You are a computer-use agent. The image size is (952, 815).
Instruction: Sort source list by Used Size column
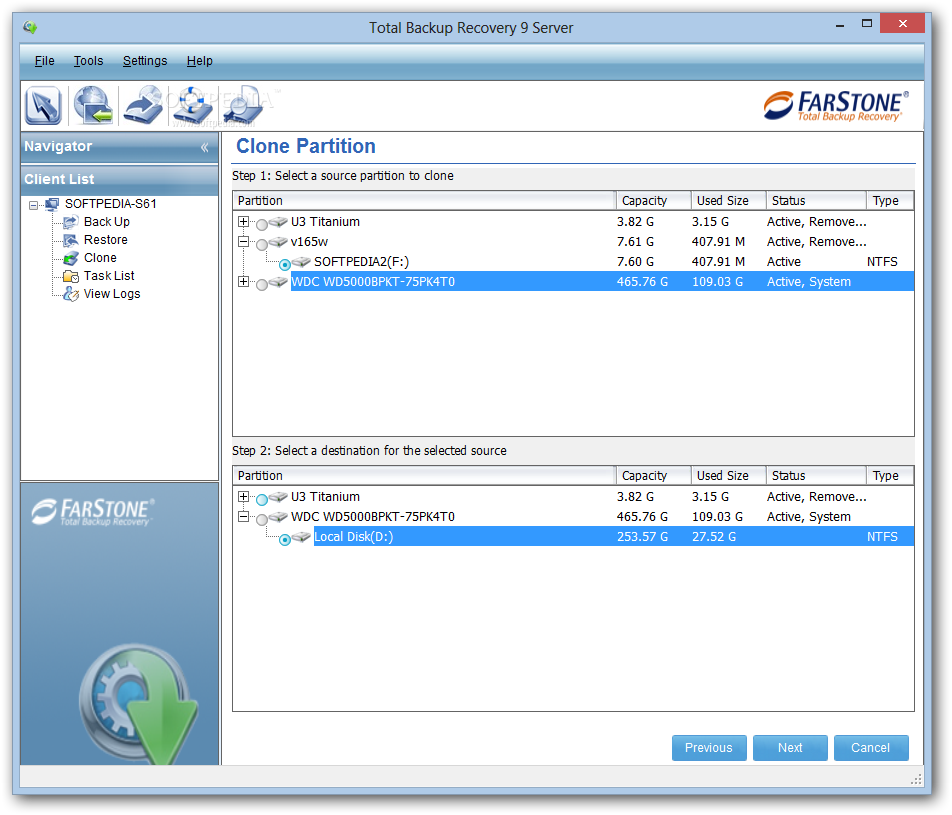[x=729, y=201]
